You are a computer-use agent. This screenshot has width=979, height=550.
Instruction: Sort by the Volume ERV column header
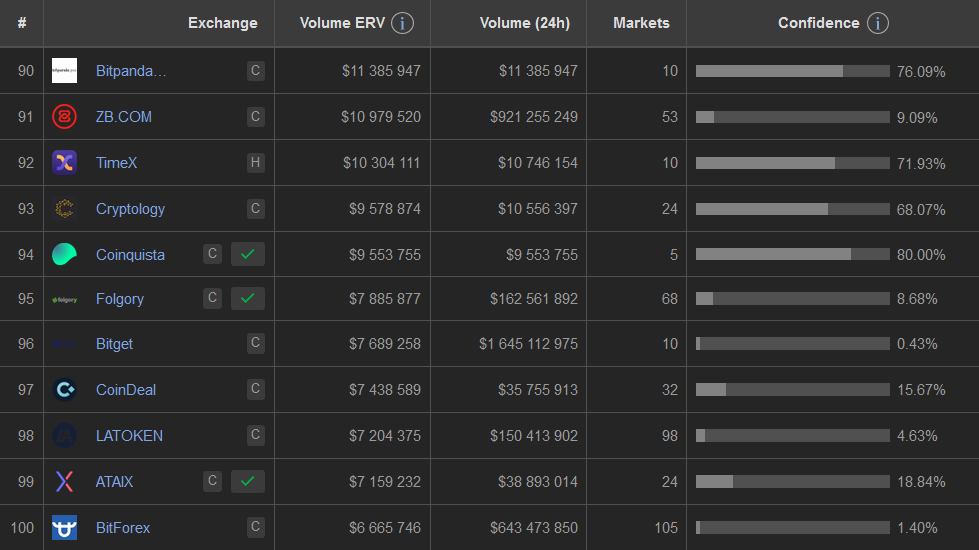(x=342, y=23)
